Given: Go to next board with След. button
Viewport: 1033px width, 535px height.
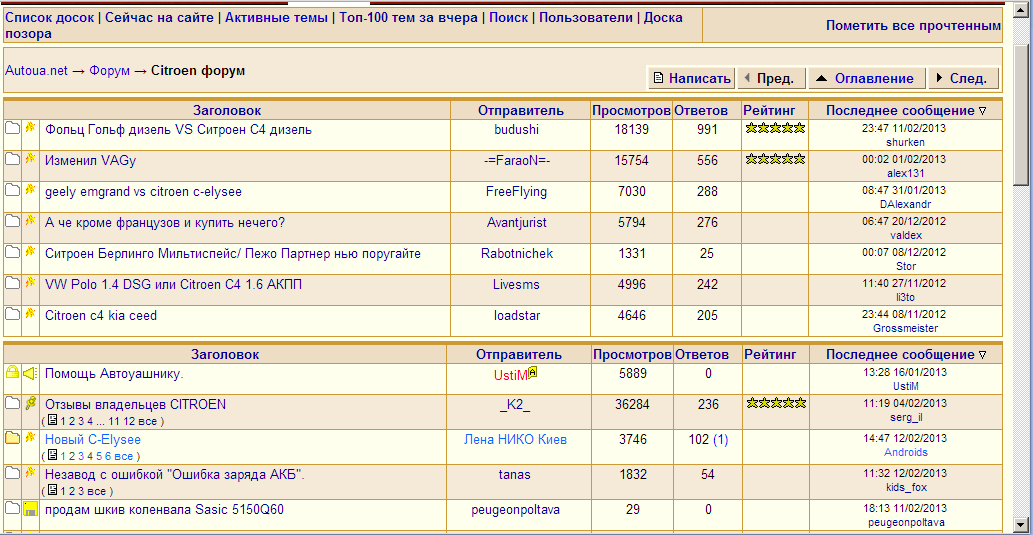Looking at the screenshot, I should pos(963,78).
